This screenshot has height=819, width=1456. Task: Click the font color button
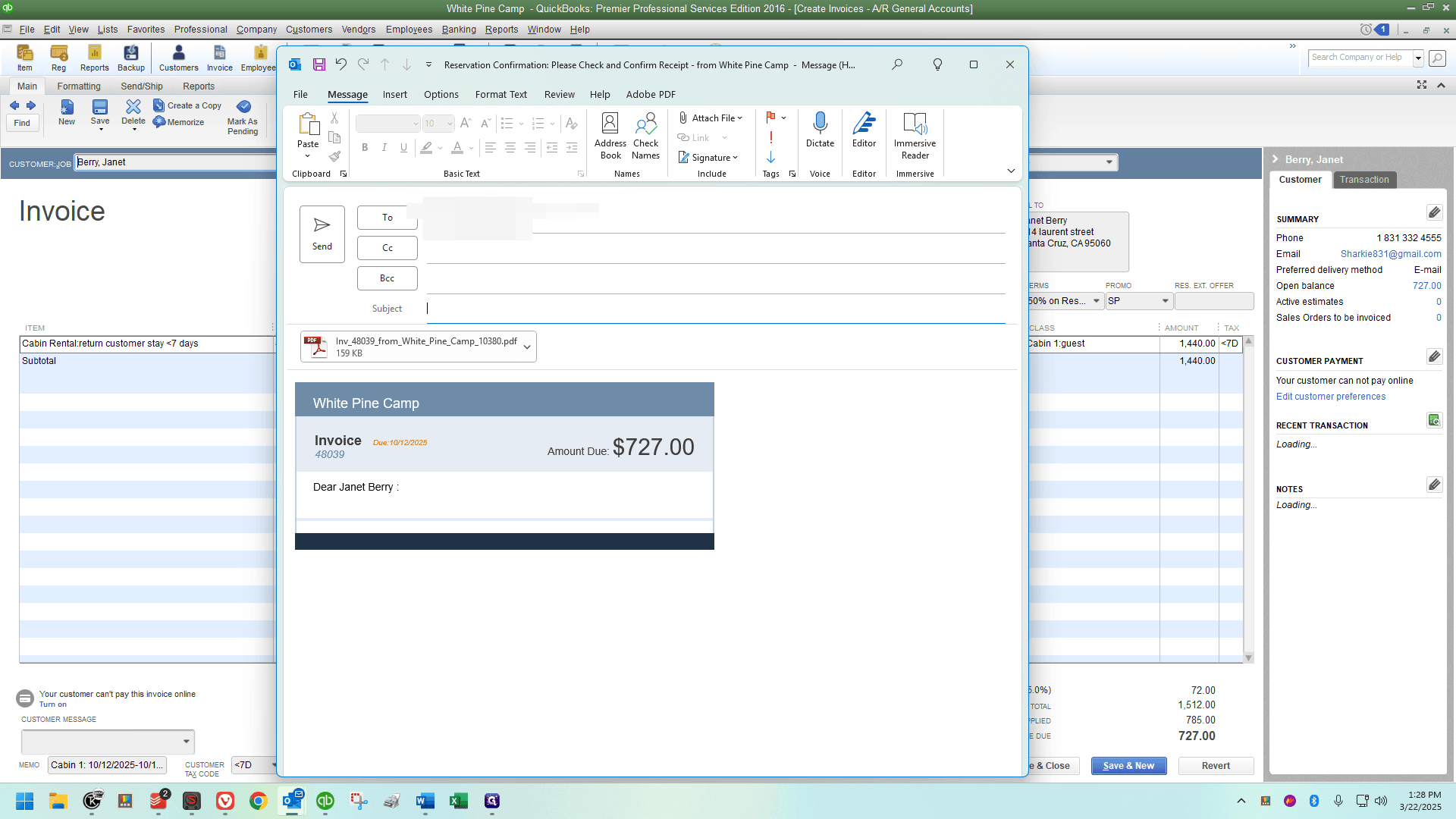coord(457,147)
